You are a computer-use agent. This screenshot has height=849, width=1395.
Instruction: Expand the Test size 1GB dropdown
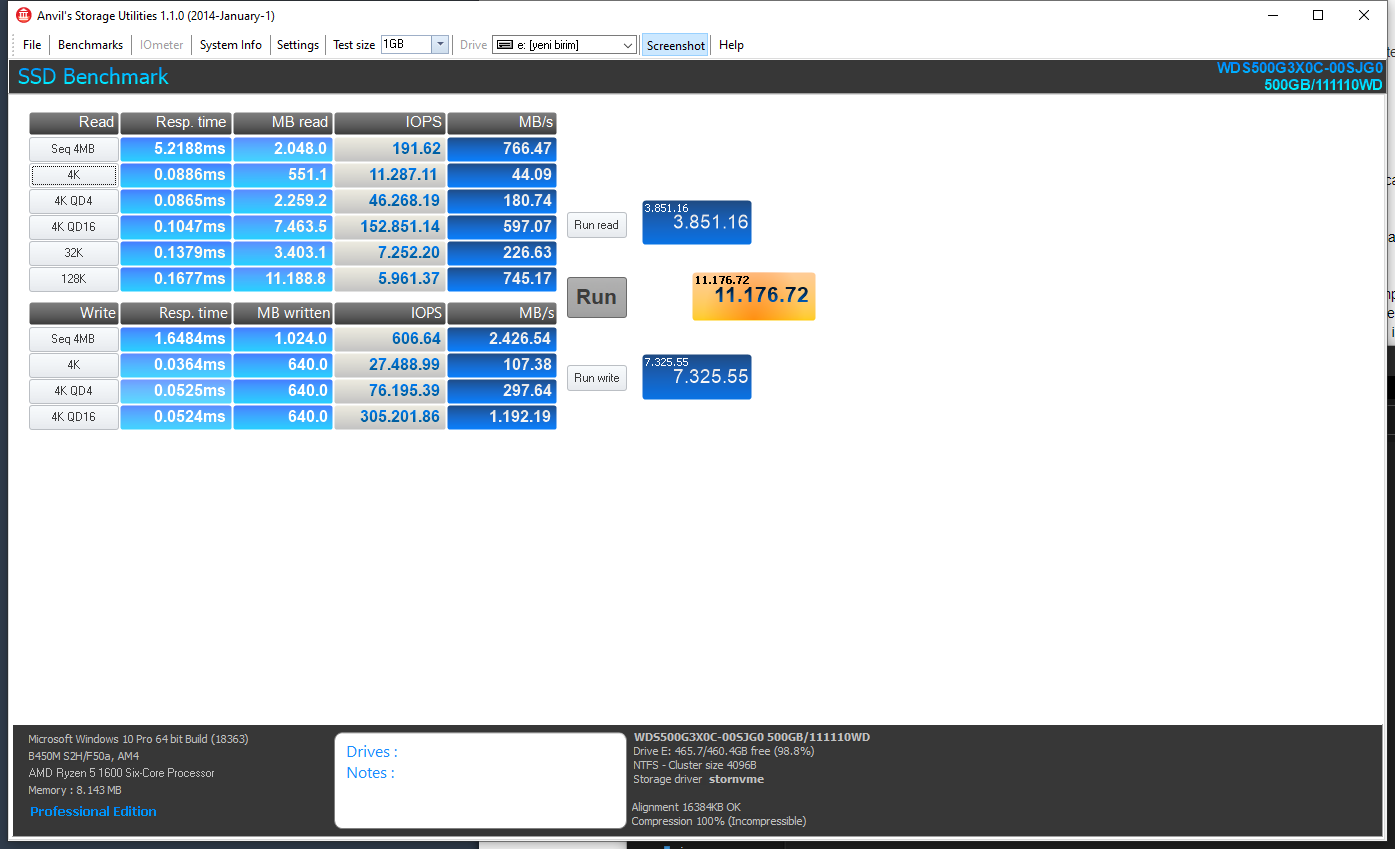click(440, 44)
